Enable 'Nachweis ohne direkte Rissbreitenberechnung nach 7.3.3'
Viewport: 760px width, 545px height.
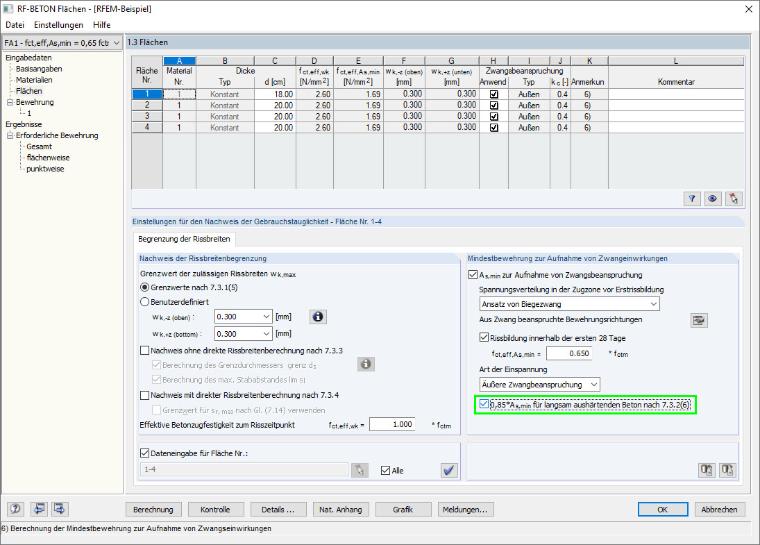click(x=144, y=351)
